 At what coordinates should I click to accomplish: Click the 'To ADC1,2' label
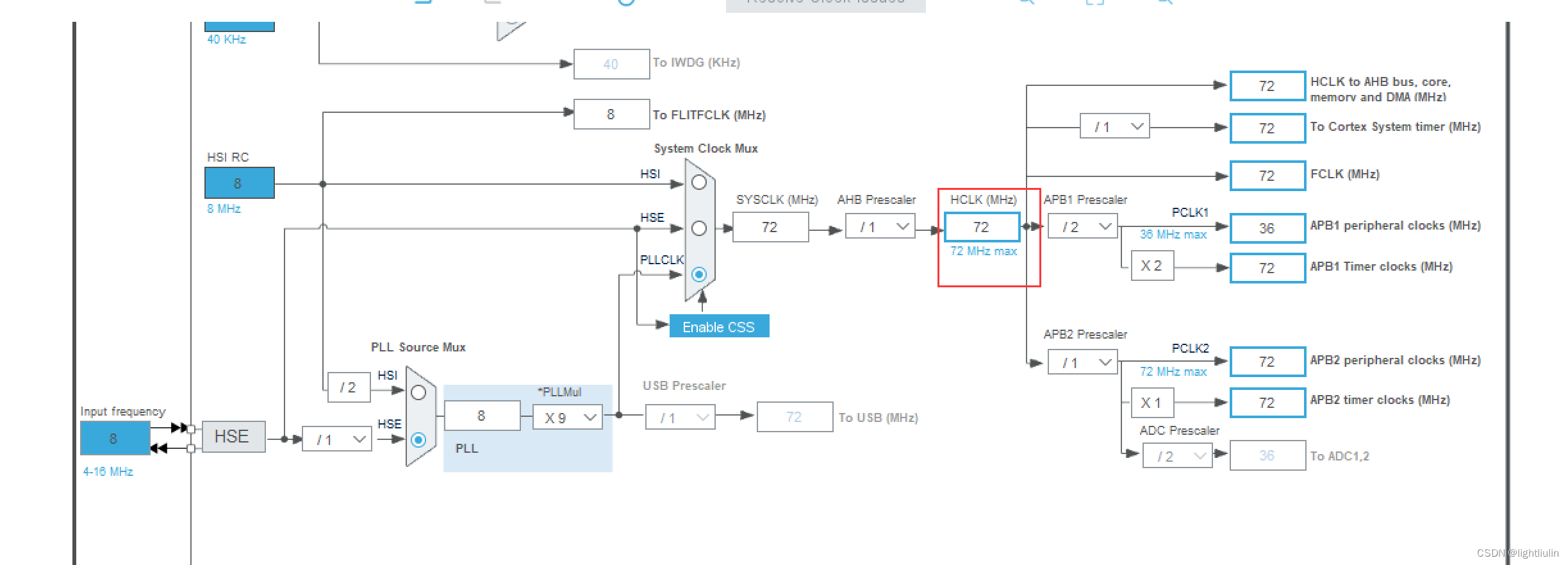(x=1340, y=456)
